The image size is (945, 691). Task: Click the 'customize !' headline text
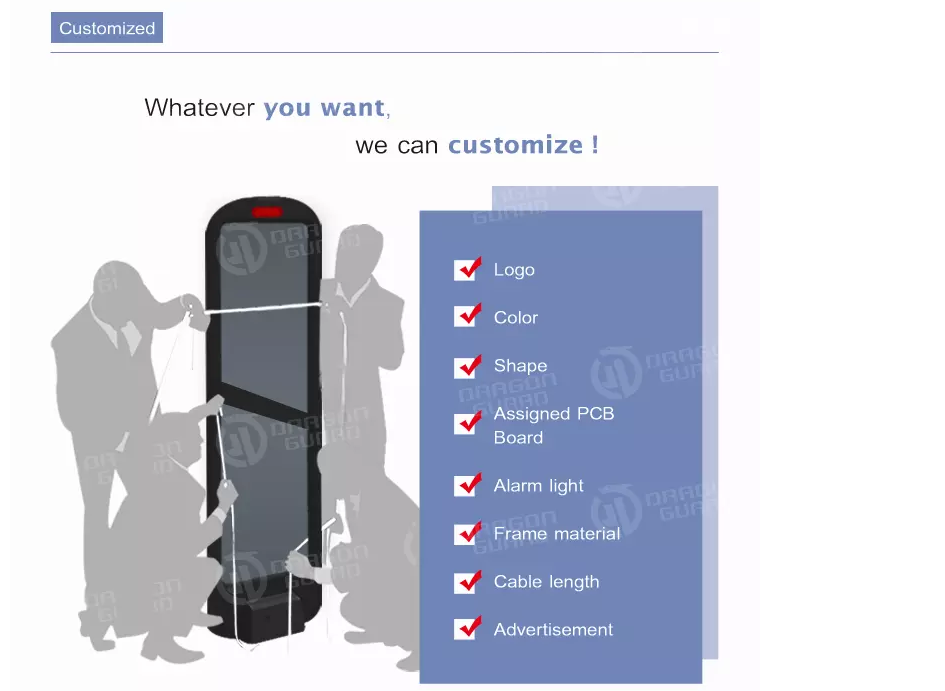click(x=523, y=145)
